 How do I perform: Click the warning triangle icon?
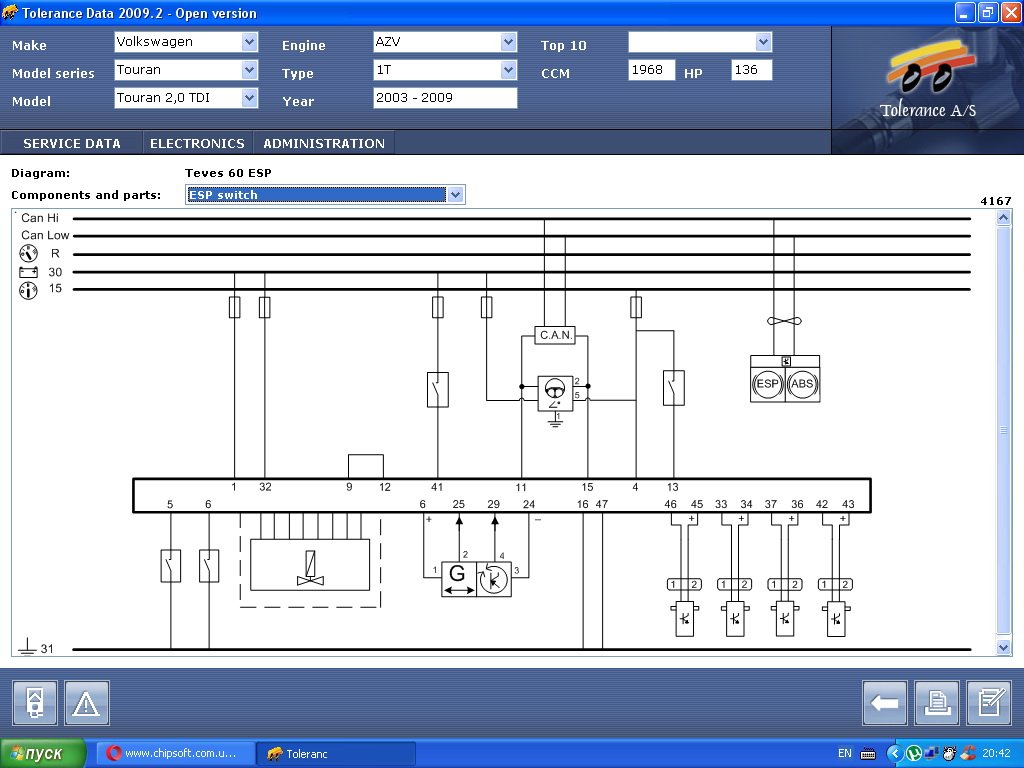point(87,703)
